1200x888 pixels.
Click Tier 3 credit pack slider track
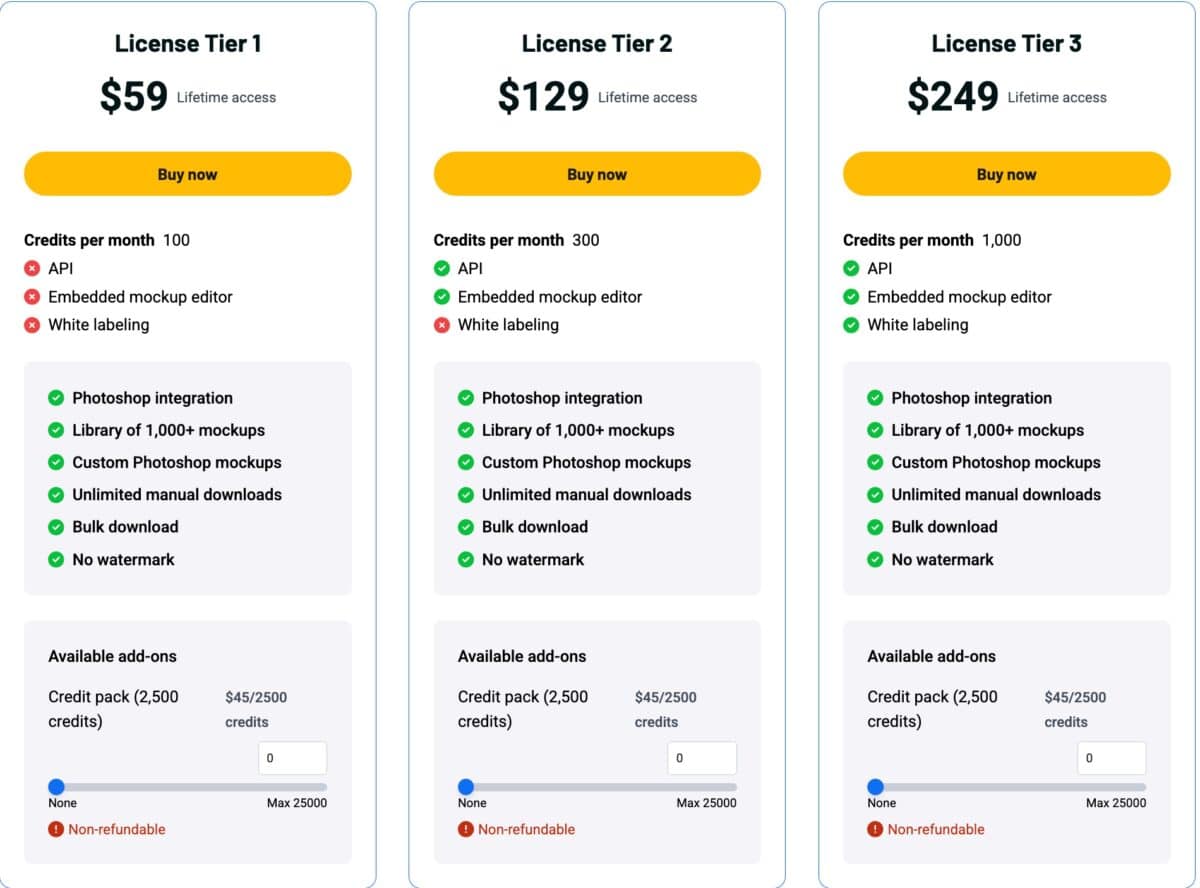click(x=1010, y=787)
